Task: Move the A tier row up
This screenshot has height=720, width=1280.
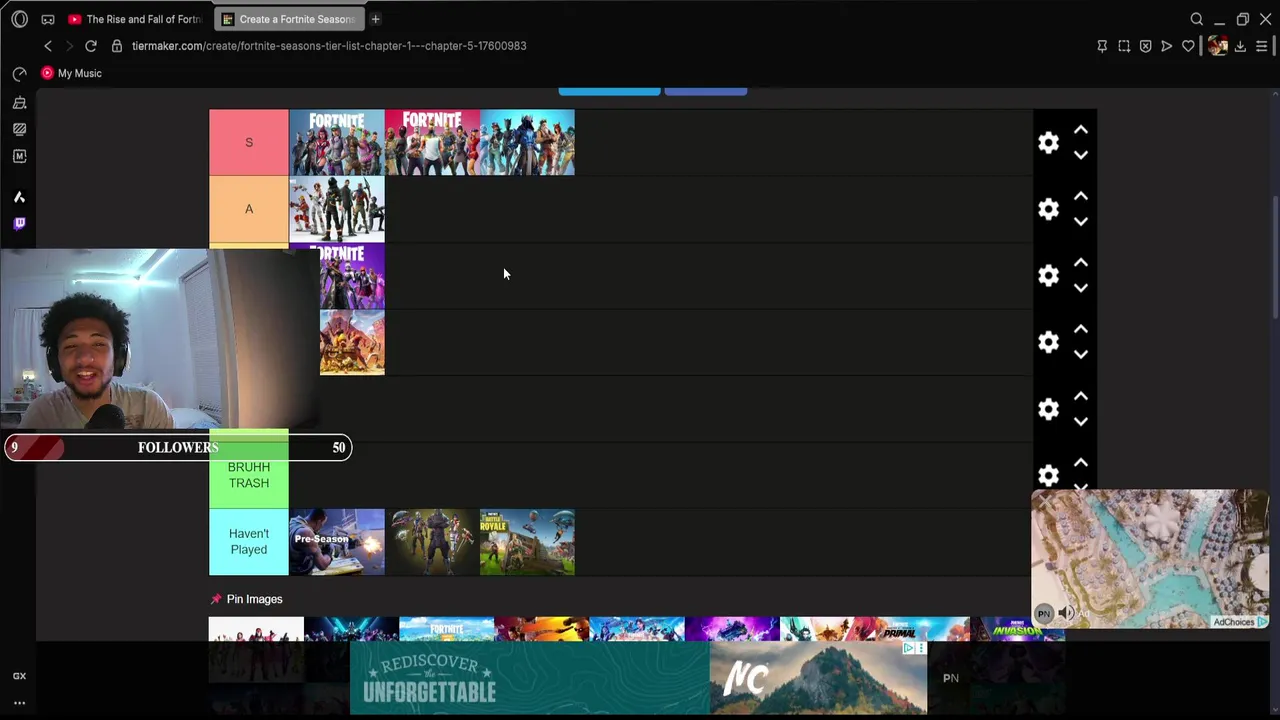Action: pyautogui.click(x=1081, y=196)
